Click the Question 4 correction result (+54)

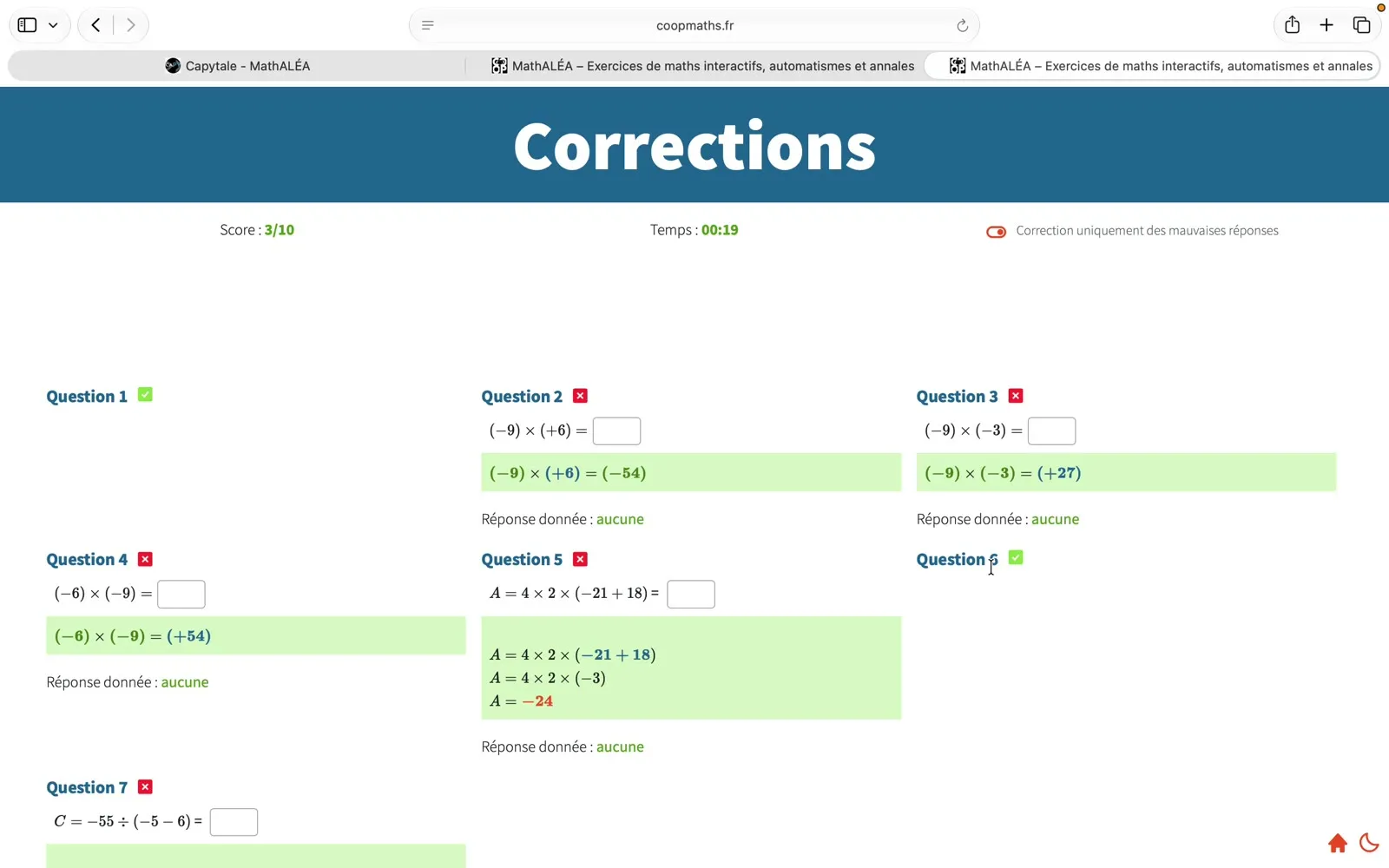(x=188, y=636)
